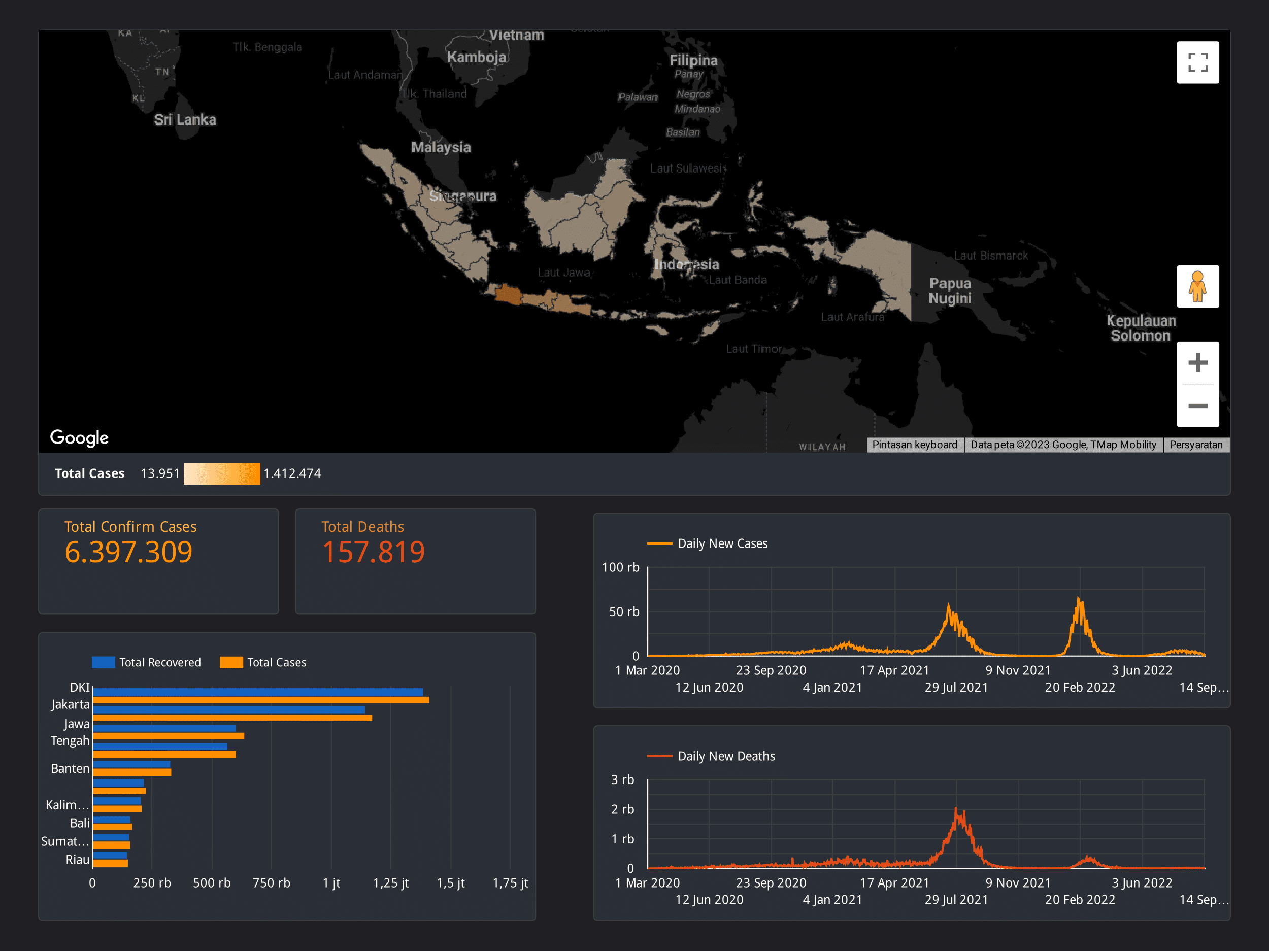Click DKI Jakarta orange cases bar
The height and width of the screenshot is (952, 1269).
pos(261,700)
